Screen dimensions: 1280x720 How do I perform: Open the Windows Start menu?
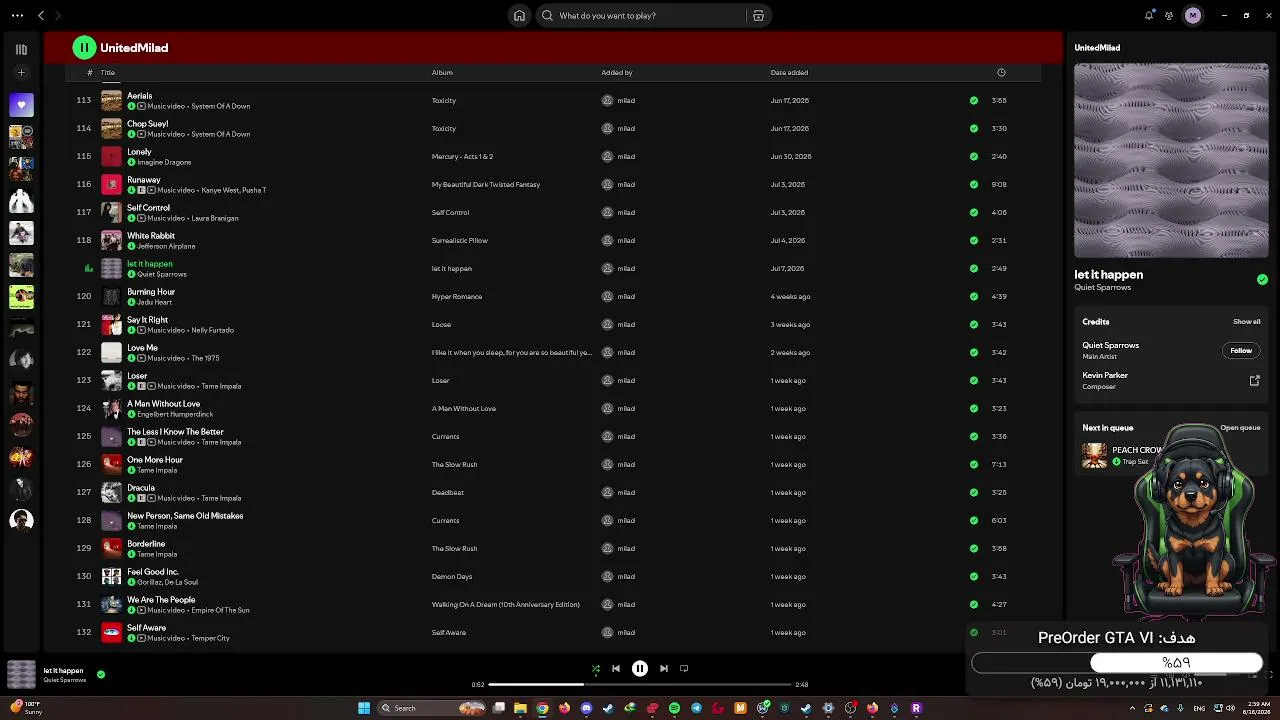tap(364, 708)
